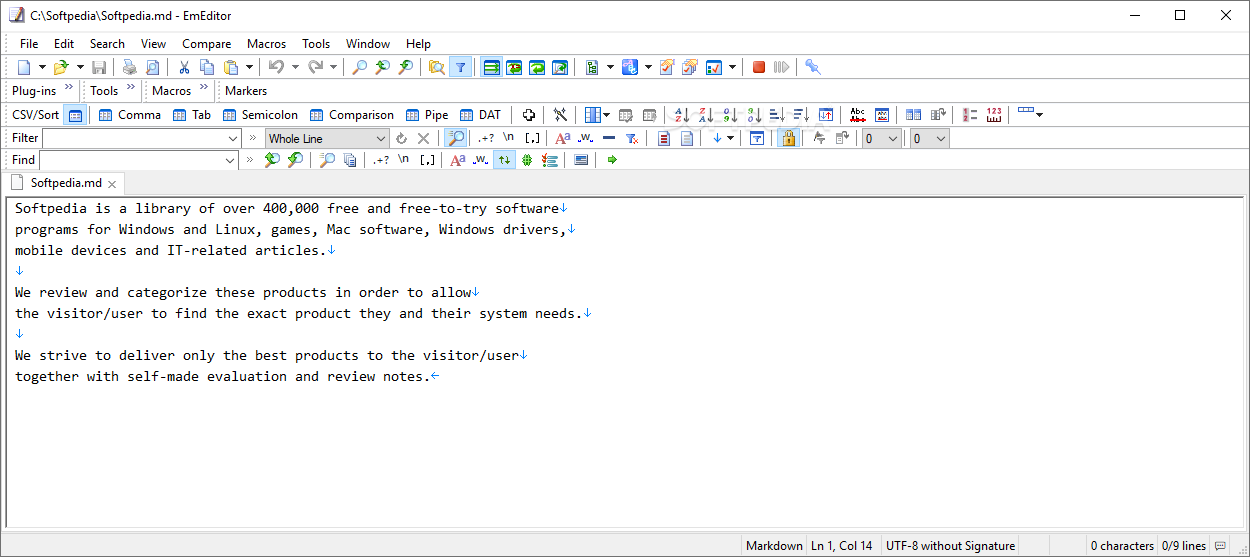The width and height of the screenshot is (1250, 557).
Task: Click the Bookmark red lines icon in Filter bar
Action: [664, 139]
